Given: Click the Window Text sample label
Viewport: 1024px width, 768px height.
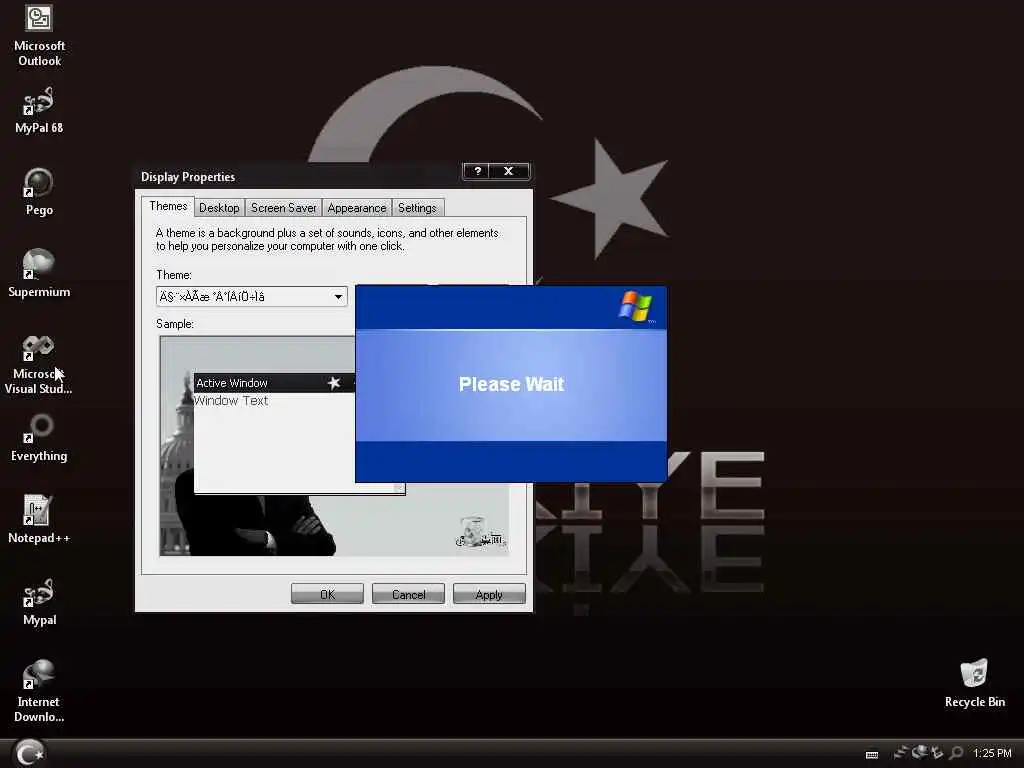Looking at the screenshot, I should pyautogui.click(x=231, y=401).
